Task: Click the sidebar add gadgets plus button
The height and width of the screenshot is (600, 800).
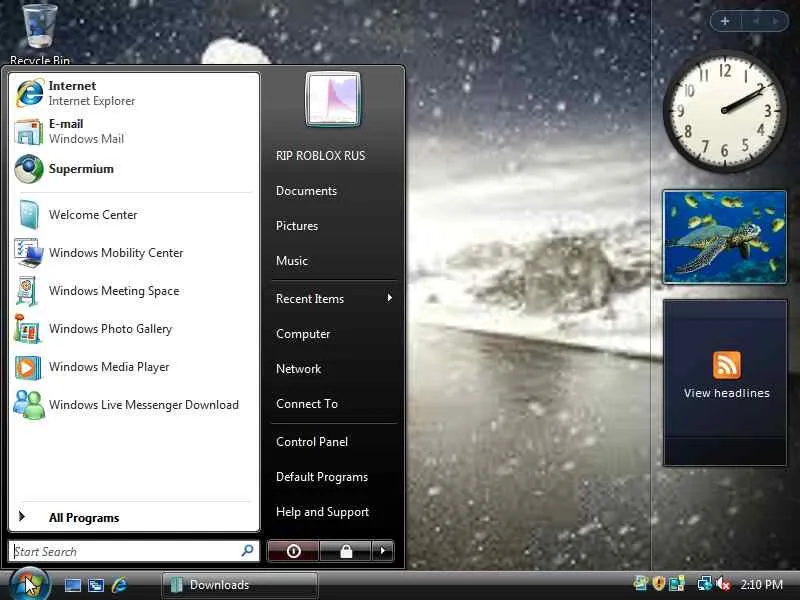Action: click(x=724, y=21)
